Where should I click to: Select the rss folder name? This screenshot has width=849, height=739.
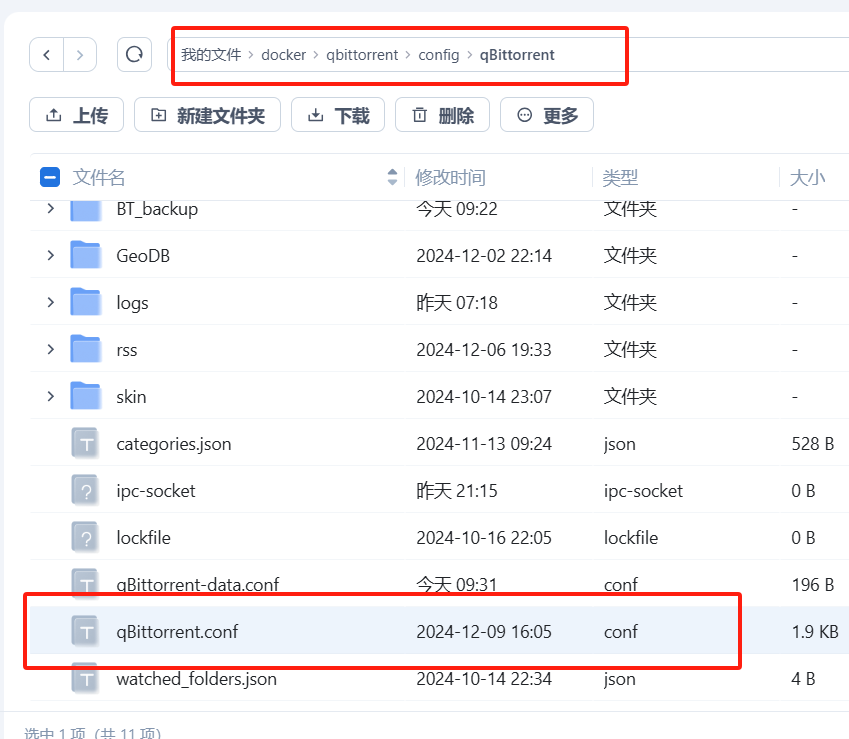point(127,350)
